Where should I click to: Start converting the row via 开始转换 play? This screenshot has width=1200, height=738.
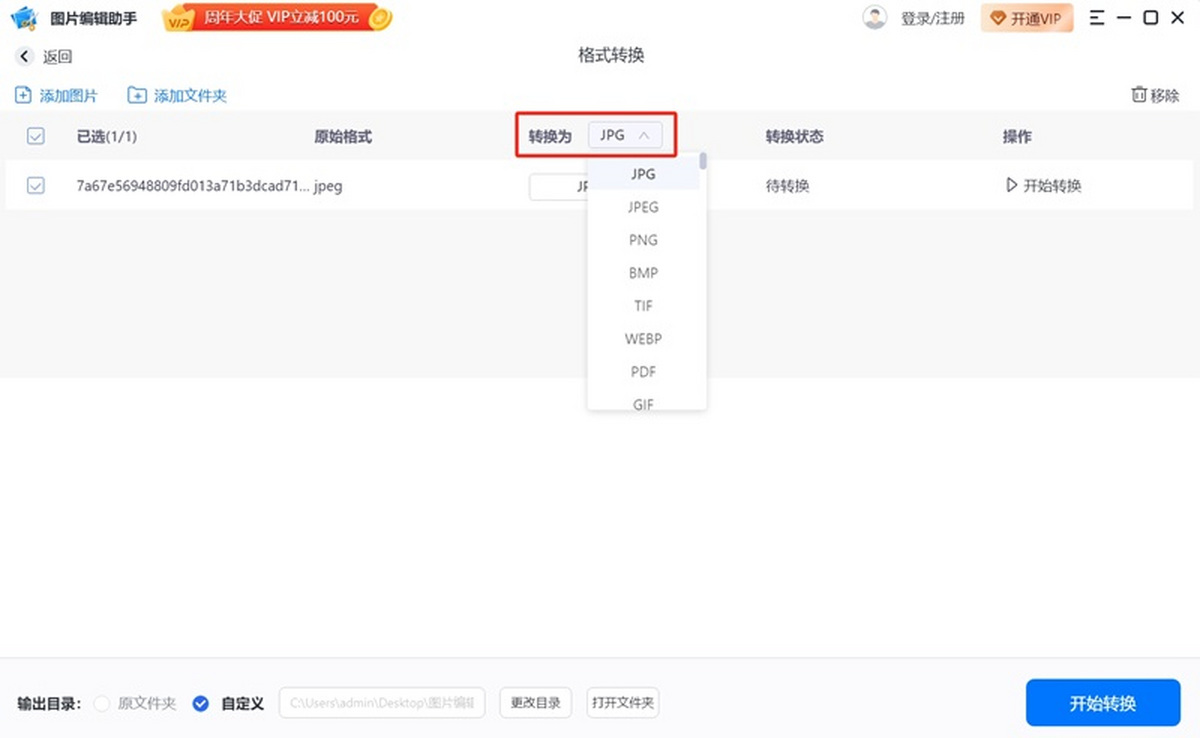point(1043,186)
